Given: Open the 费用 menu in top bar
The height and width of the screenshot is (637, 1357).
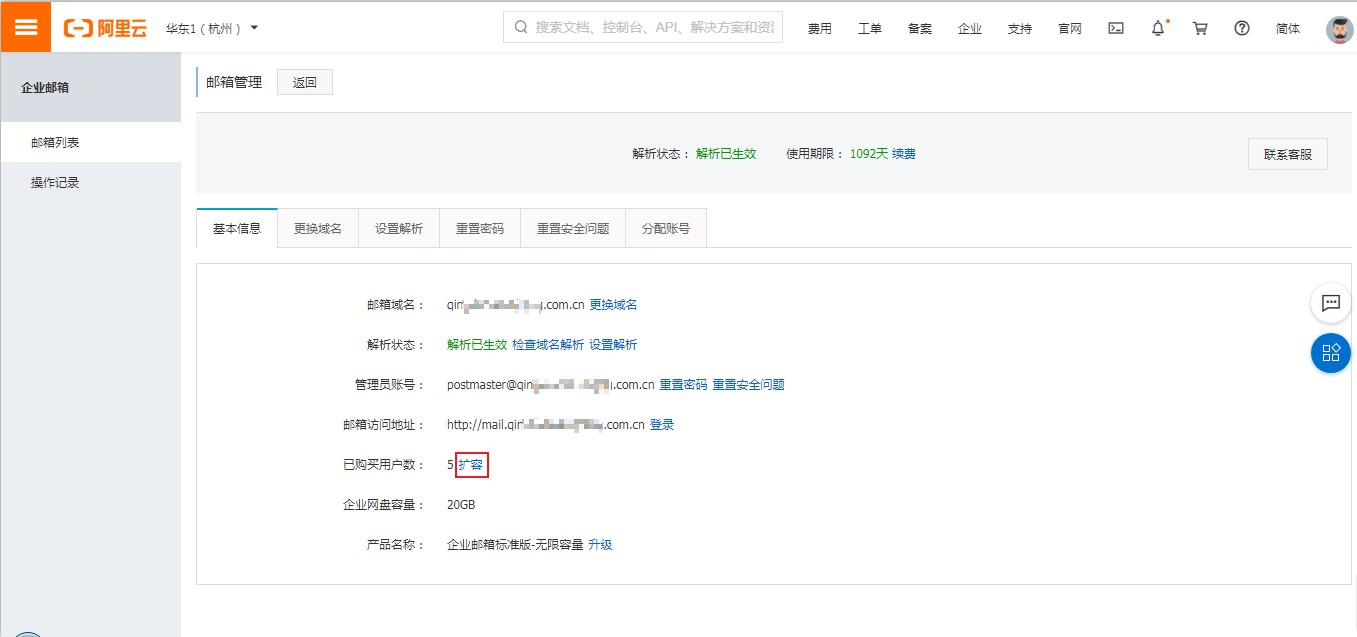Looking at the screenshot, I should click(819, 28).
